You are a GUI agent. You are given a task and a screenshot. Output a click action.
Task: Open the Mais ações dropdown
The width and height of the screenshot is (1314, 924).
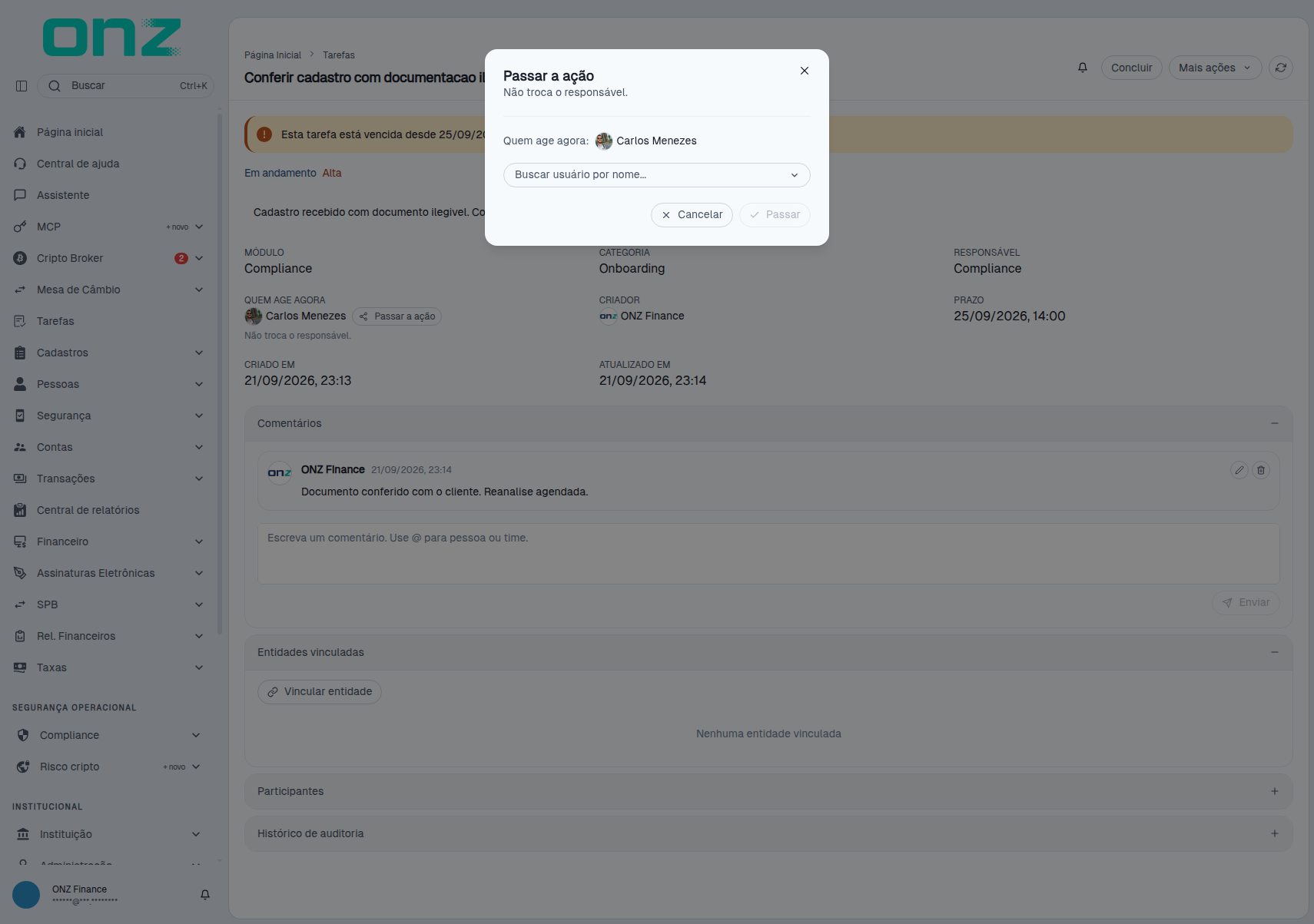click(1215, 68)
